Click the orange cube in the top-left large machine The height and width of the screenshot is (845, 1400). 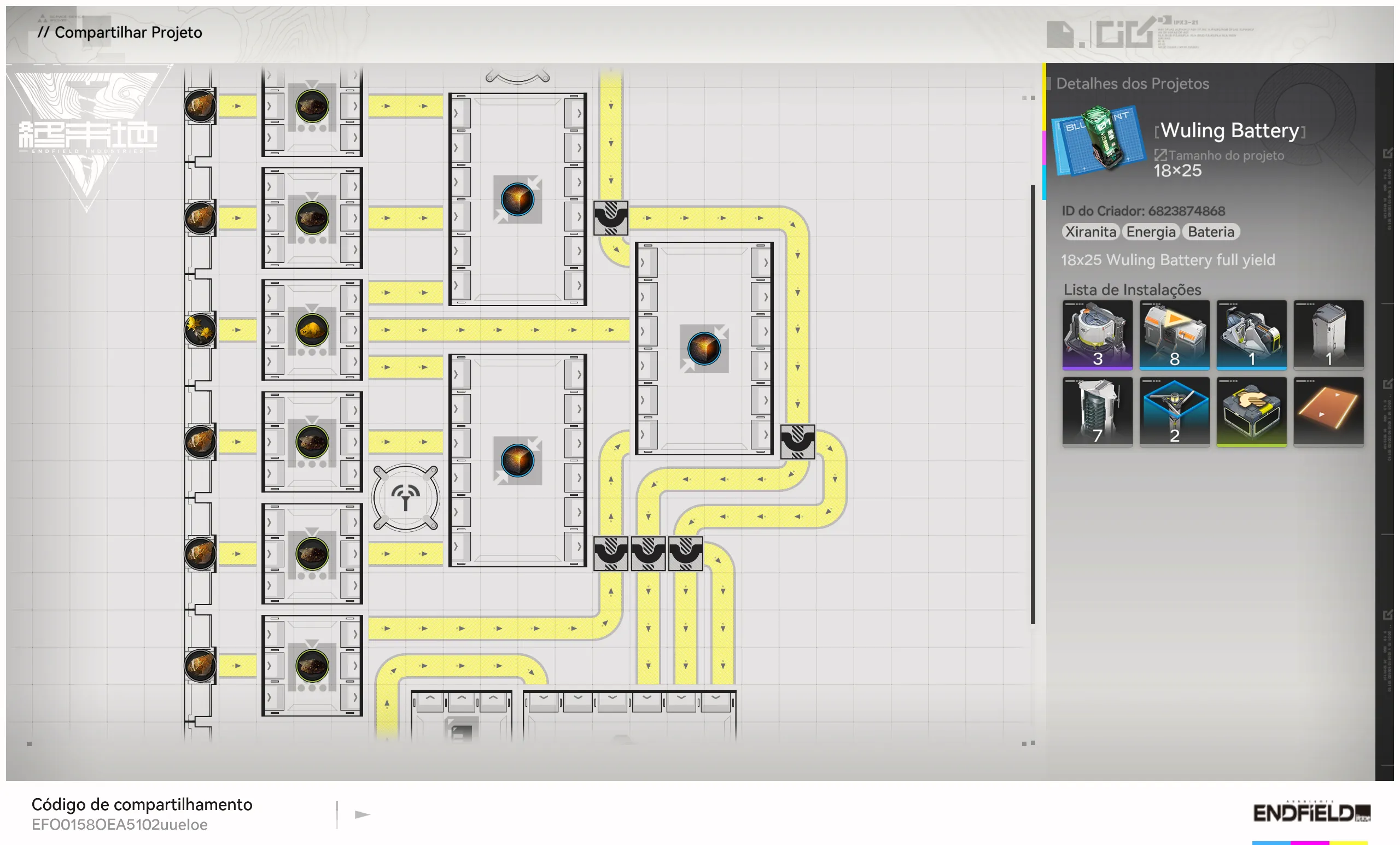click(x=517, y=199)
